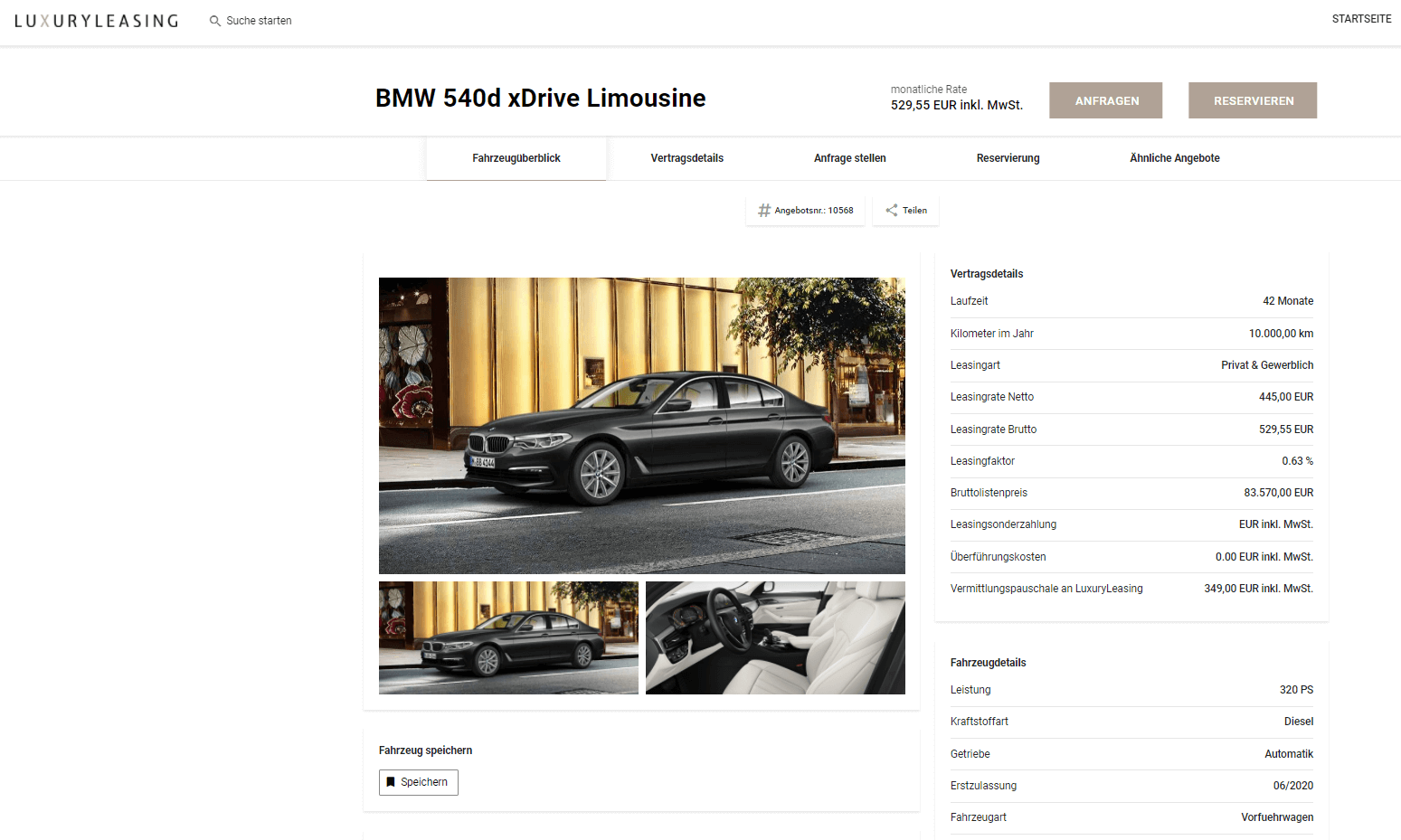Viewport: 1401px width, 840px height.
Task: Click the Getriebe Automatik value
Action: click(1289, 754)
